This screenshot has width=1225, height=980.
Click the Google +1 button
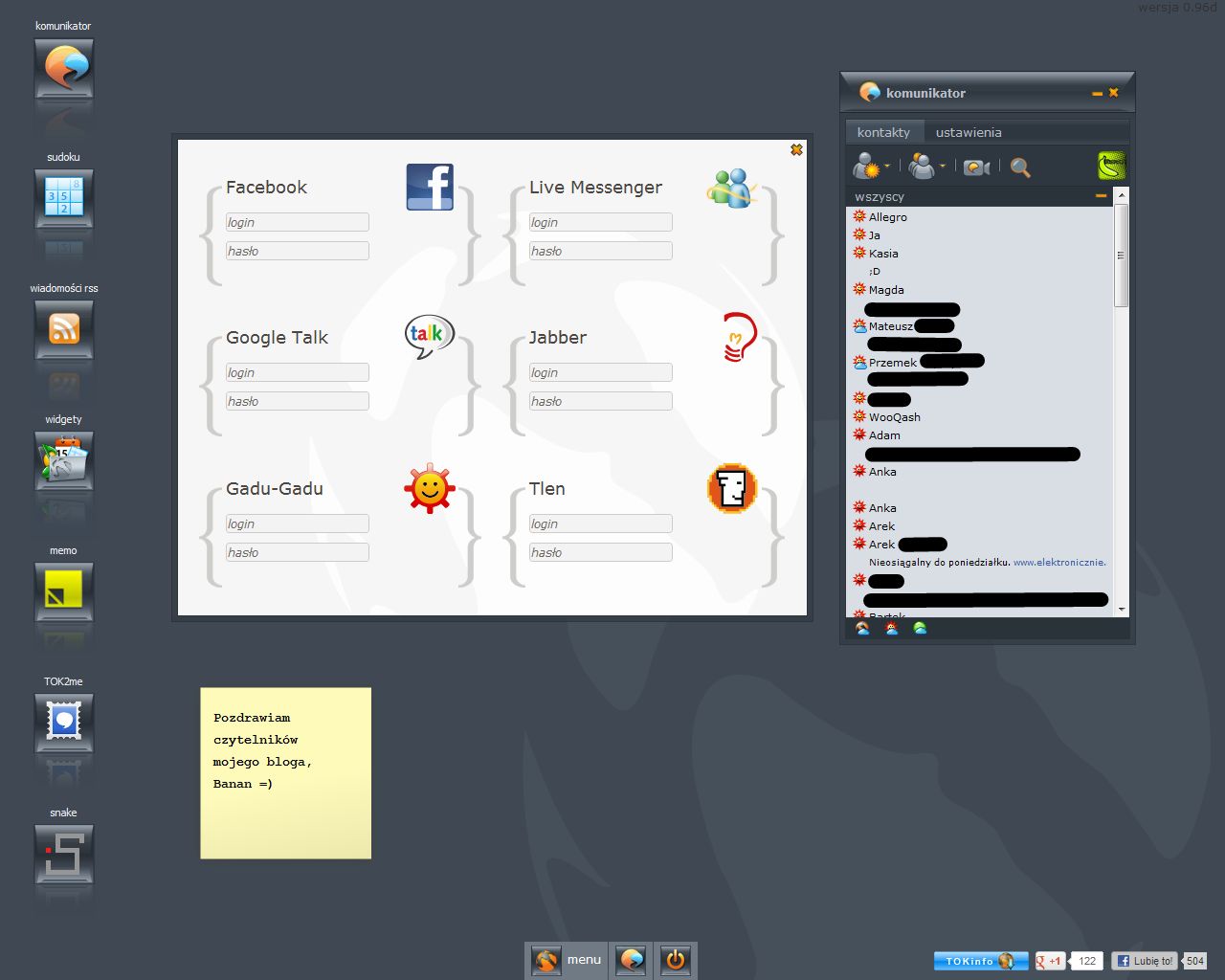click(1050, 961)
